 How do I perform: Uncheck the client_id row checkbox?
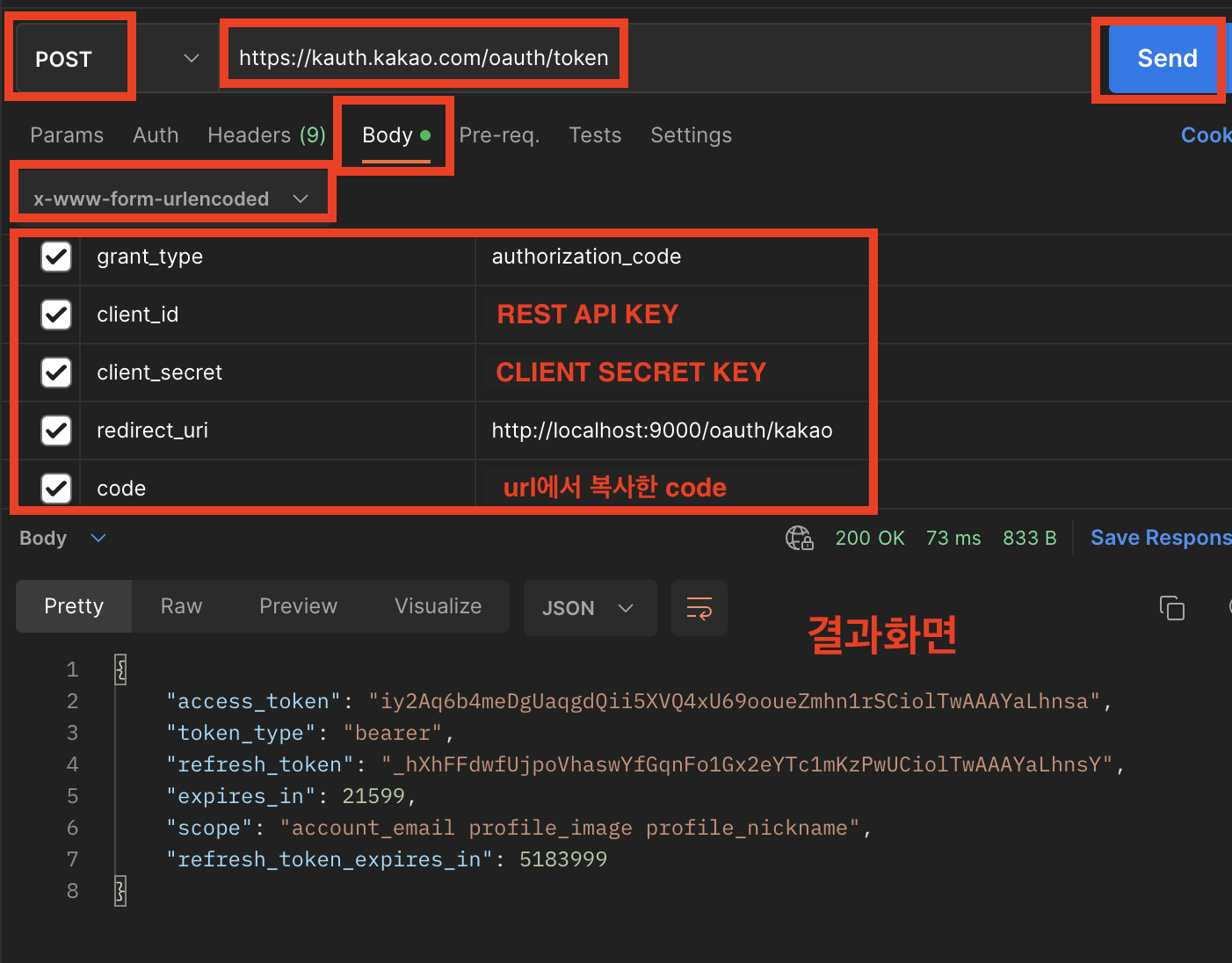click(x=56, y=315)
